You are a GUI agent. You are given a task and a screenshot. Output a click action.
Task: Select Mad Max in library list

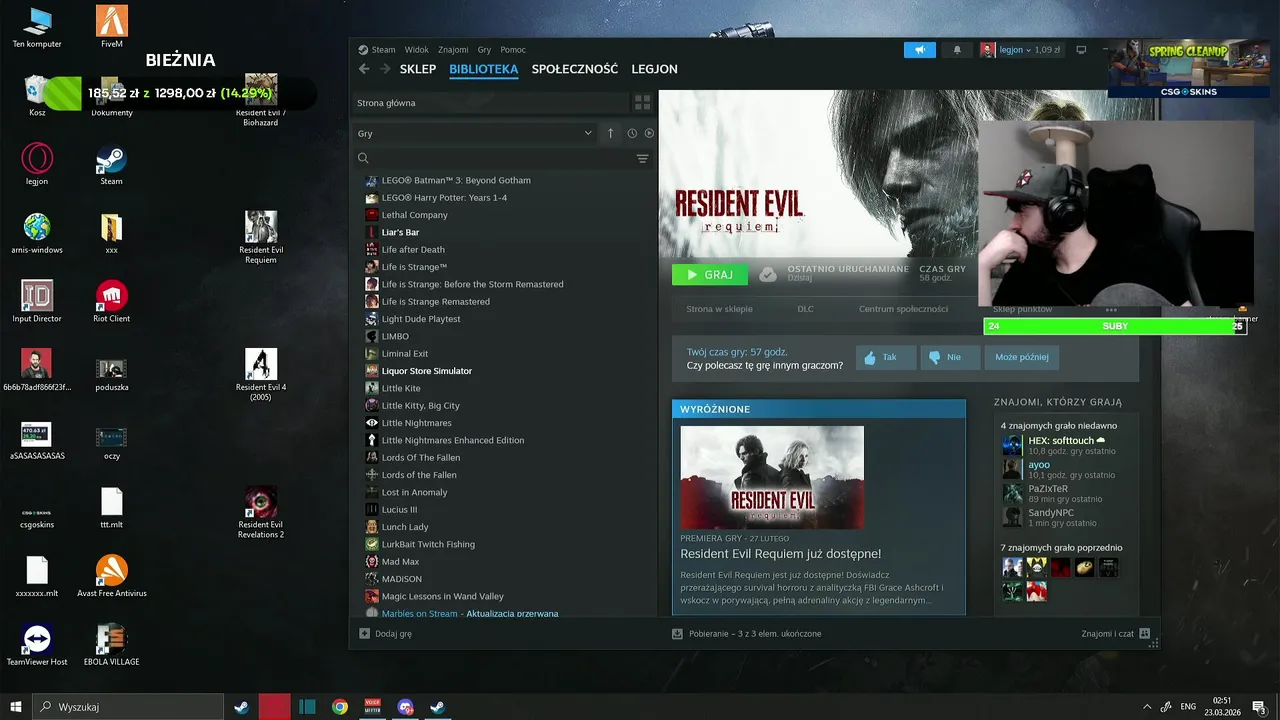(400, 562)
